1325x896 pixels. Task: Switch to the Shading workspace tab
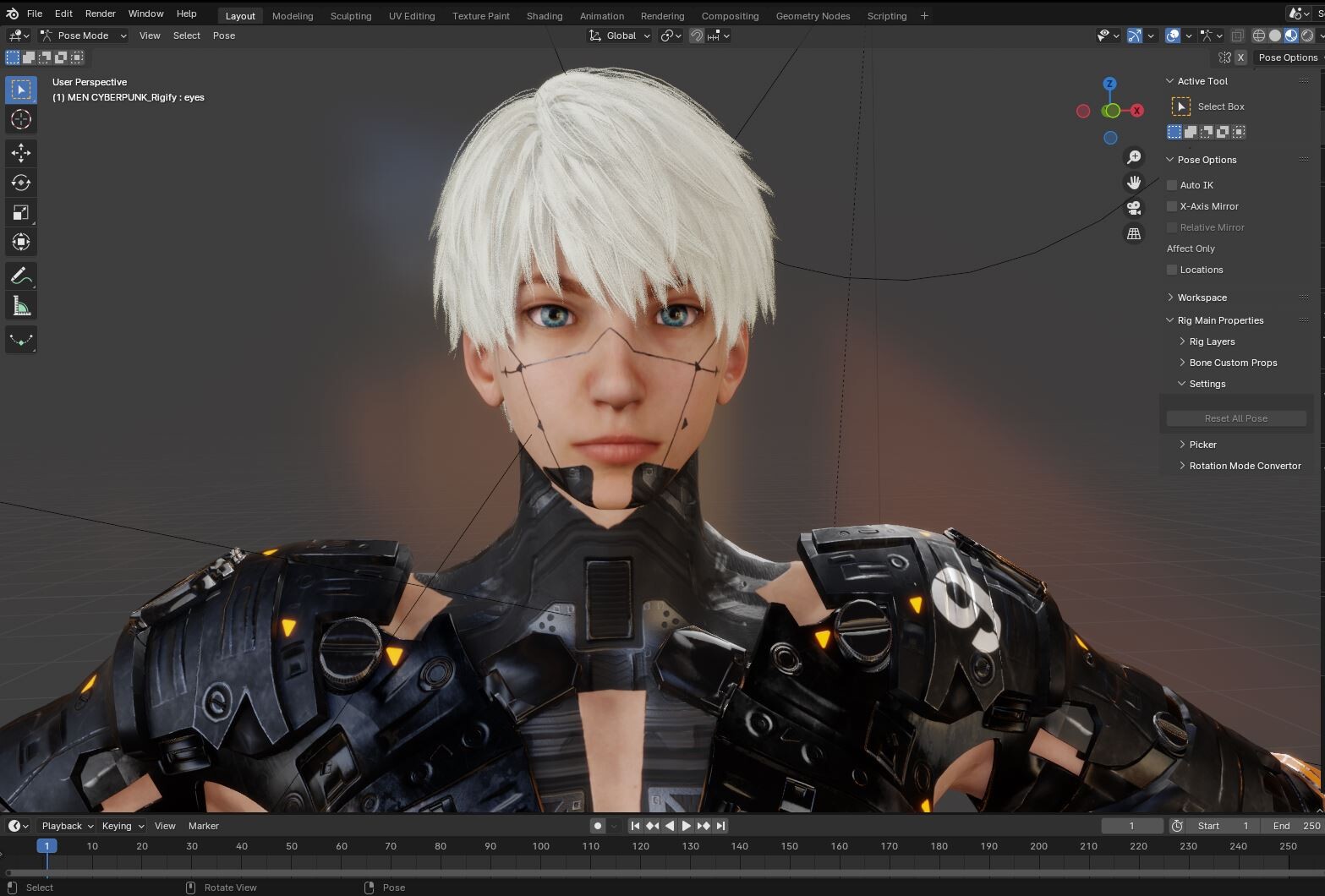545,15
